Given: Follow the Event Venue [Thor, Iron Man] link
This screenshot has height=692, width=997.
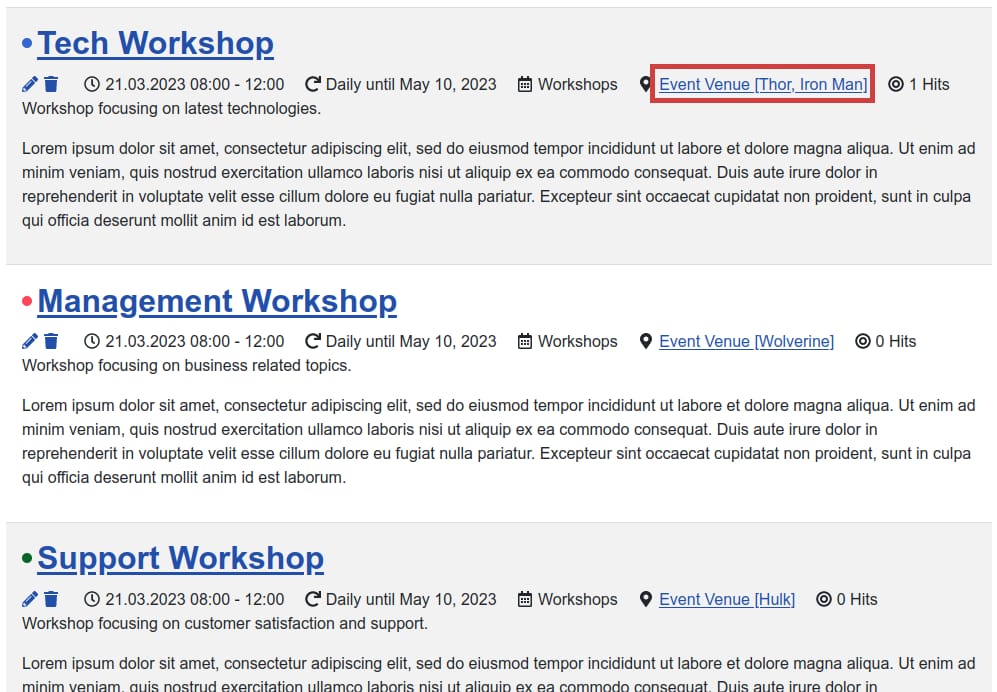Looking at the screenshot, I should point(763,85).
